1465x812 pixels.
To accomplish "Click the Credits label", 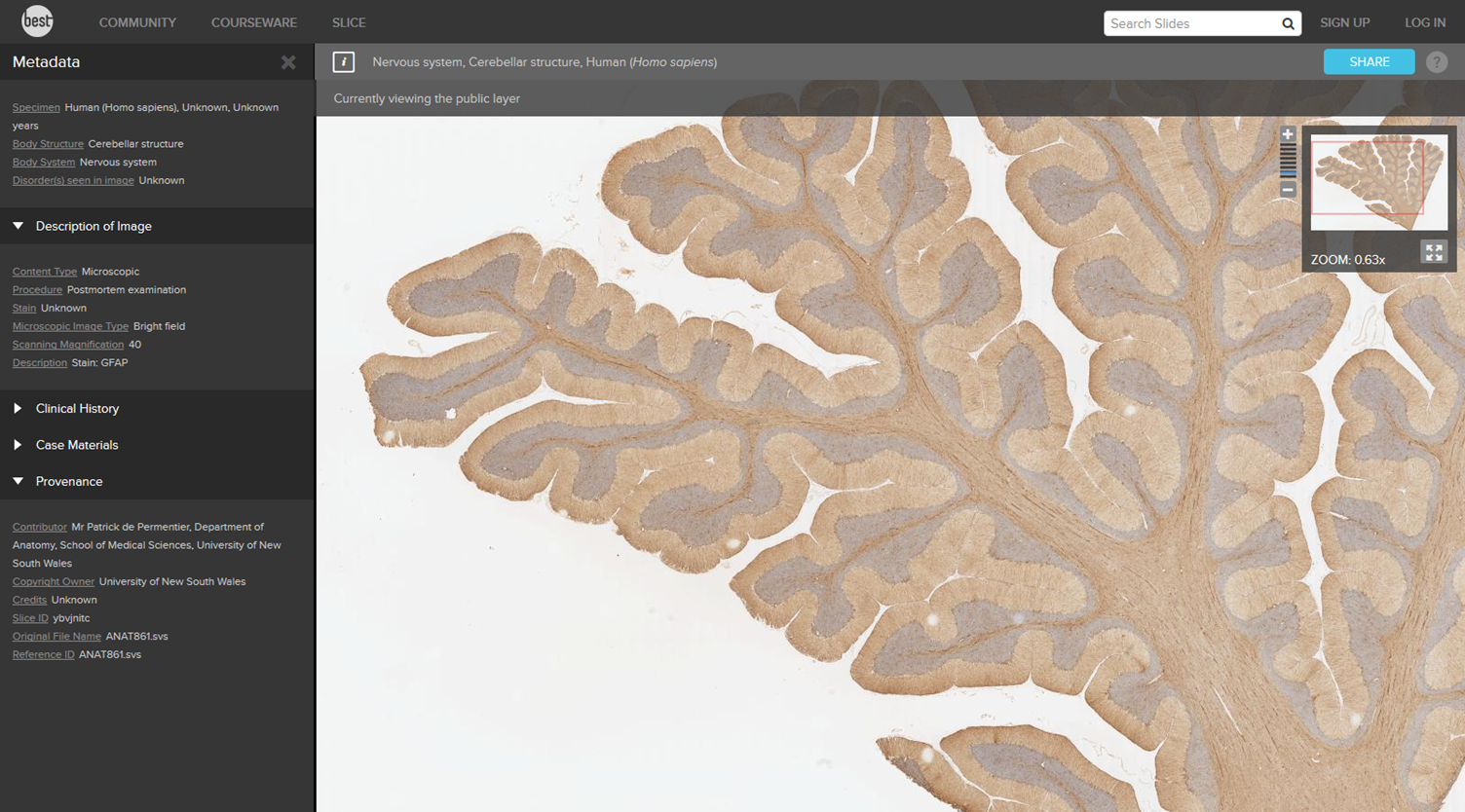I will (x=29, y=600).
